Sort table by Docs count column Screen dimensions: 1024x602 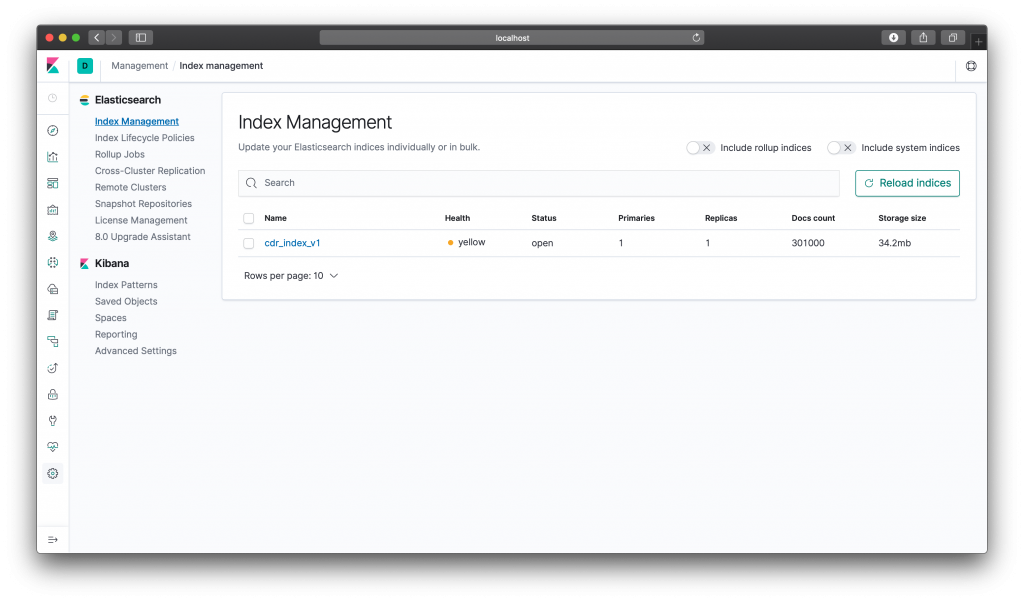(813, 218)
